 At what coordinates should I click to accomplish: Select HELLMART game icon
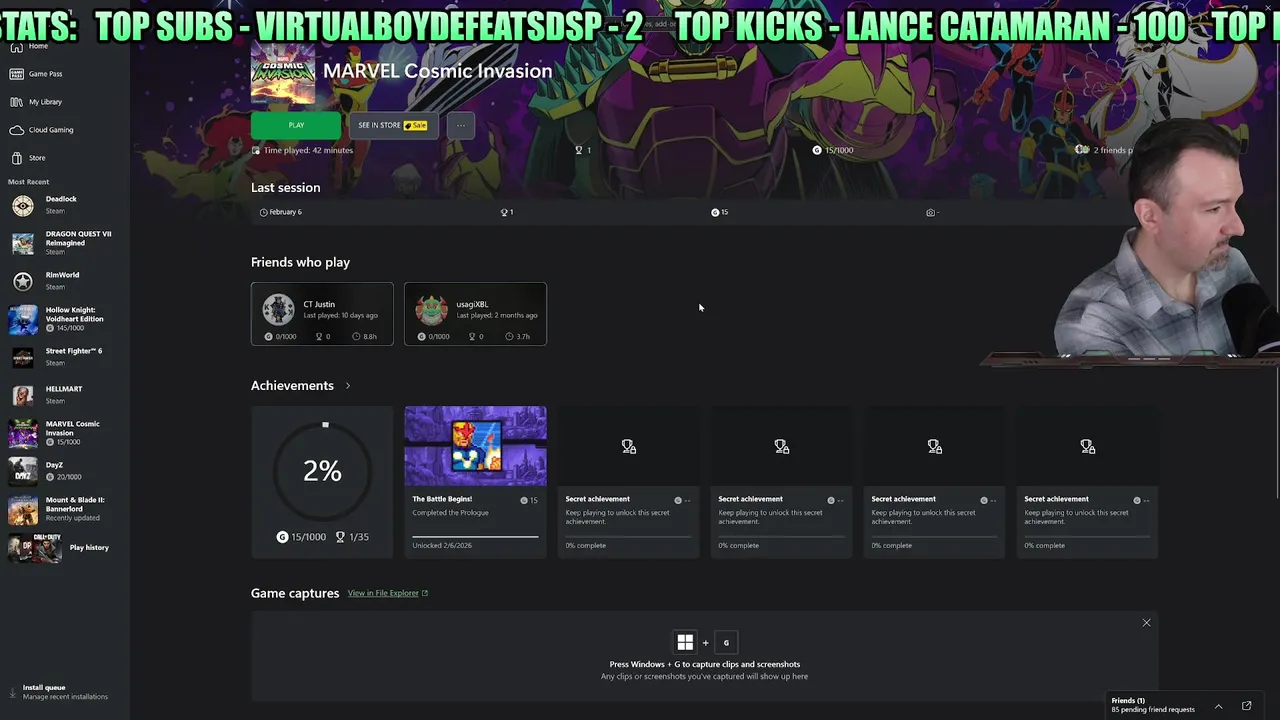pyautogui.click(x=23, y=396)
